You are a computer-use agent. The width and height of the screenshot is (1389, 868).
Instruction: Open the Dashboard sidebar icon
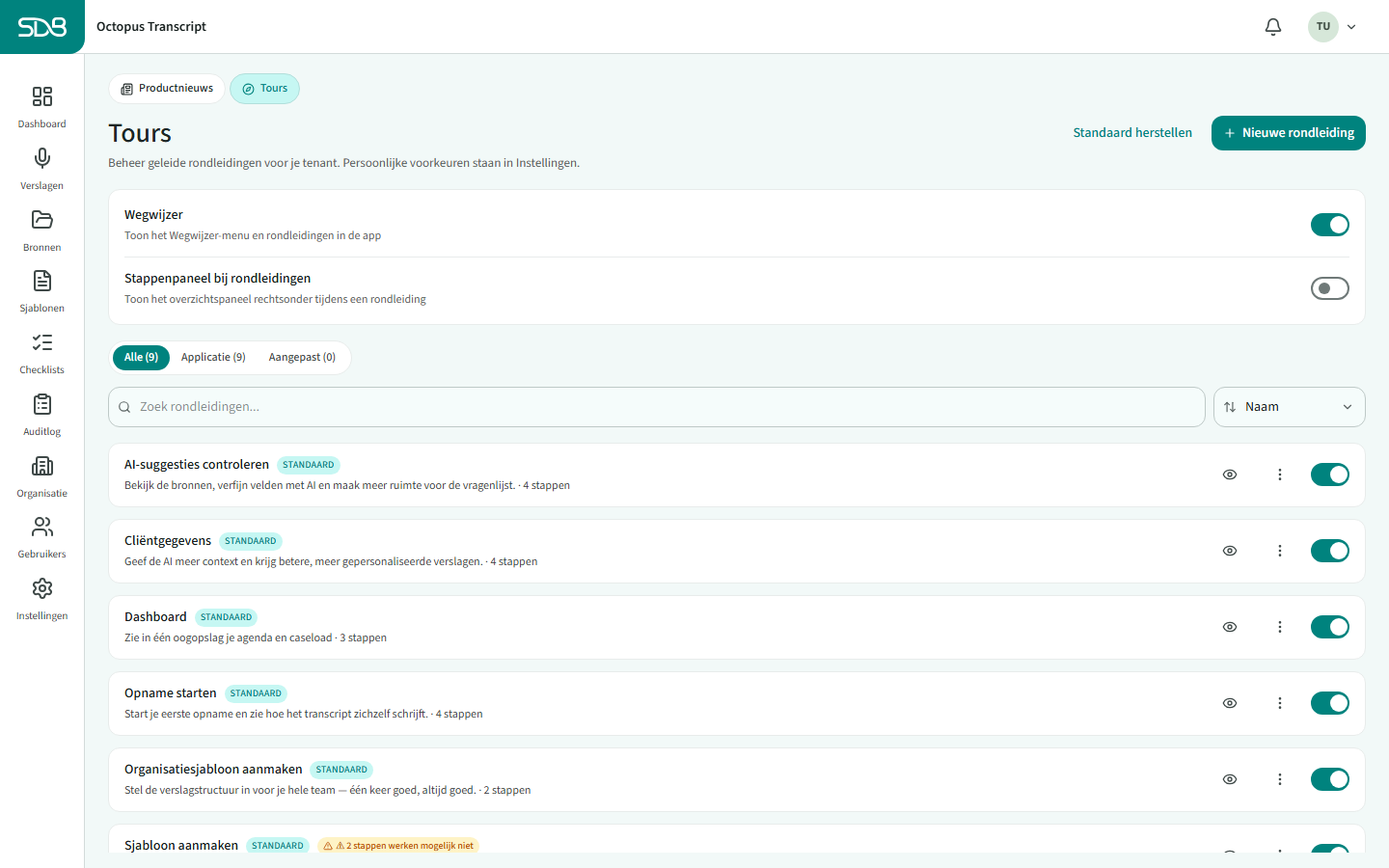[41, 96]
